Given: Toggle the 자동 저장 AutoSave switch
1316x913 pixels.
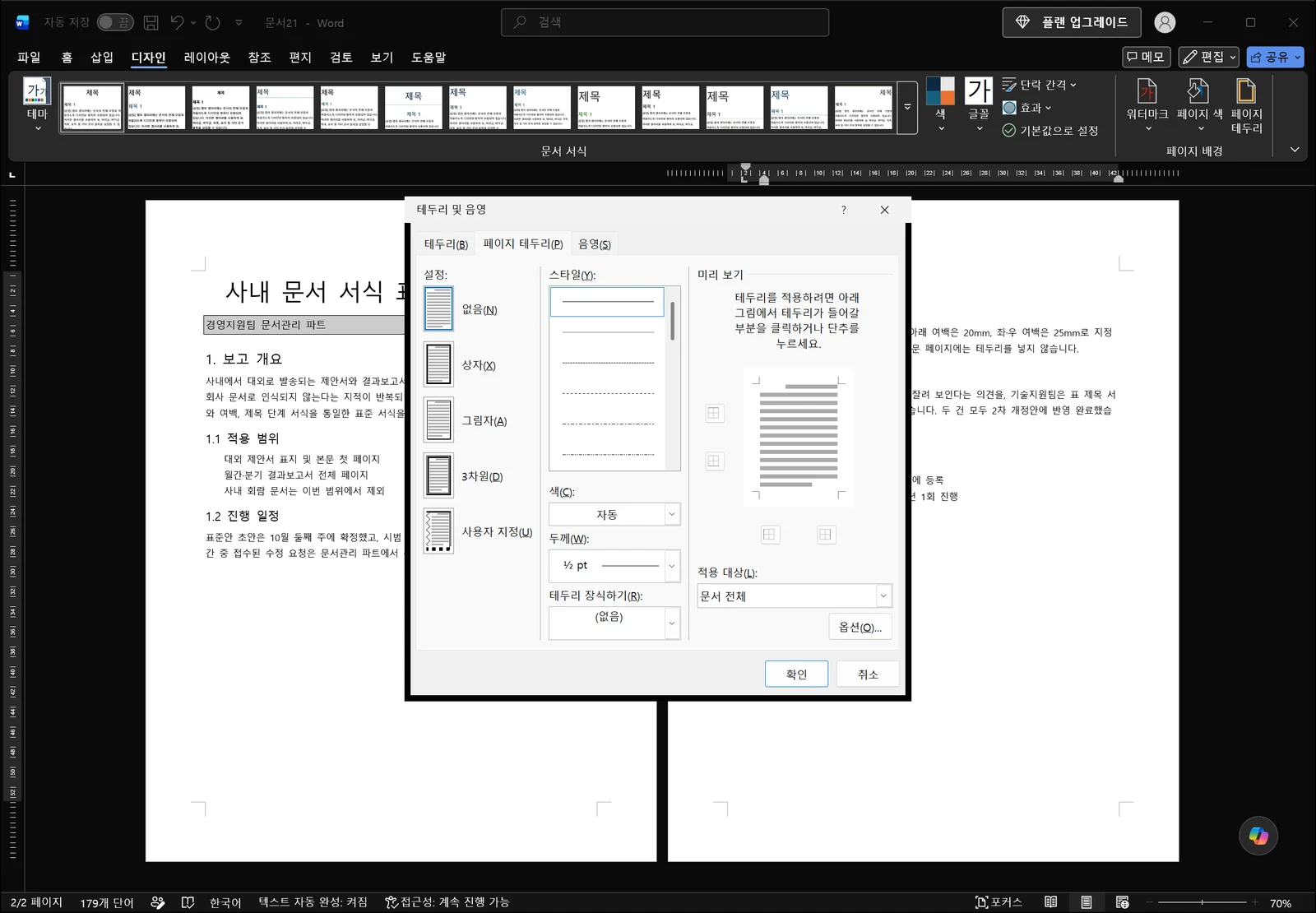Looking at the screenshot, I should (115, 23).
